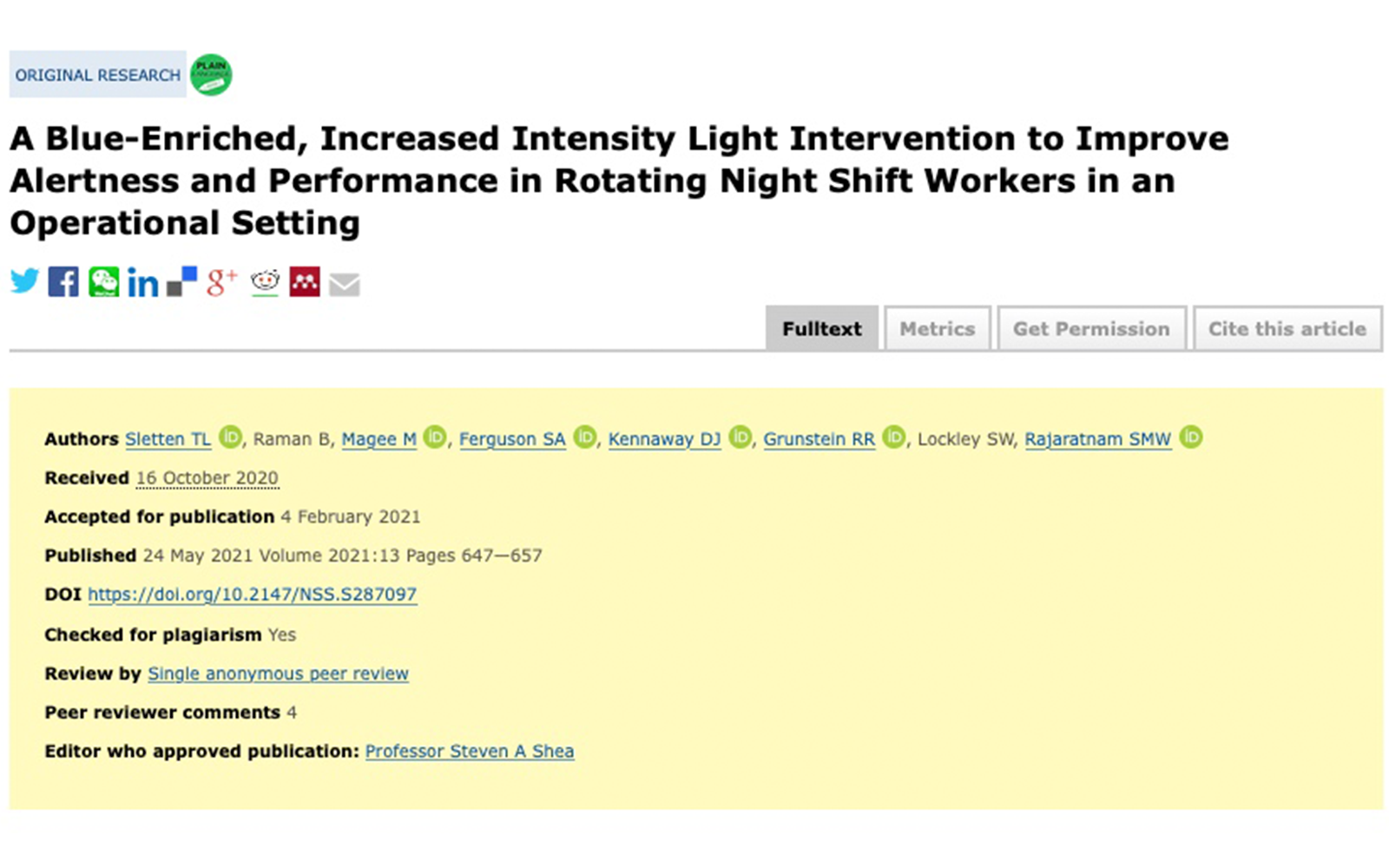Open the Get Permission tab
Image resolution: width=1389 pixels, height=868 pixels.
click(1091, 329)
